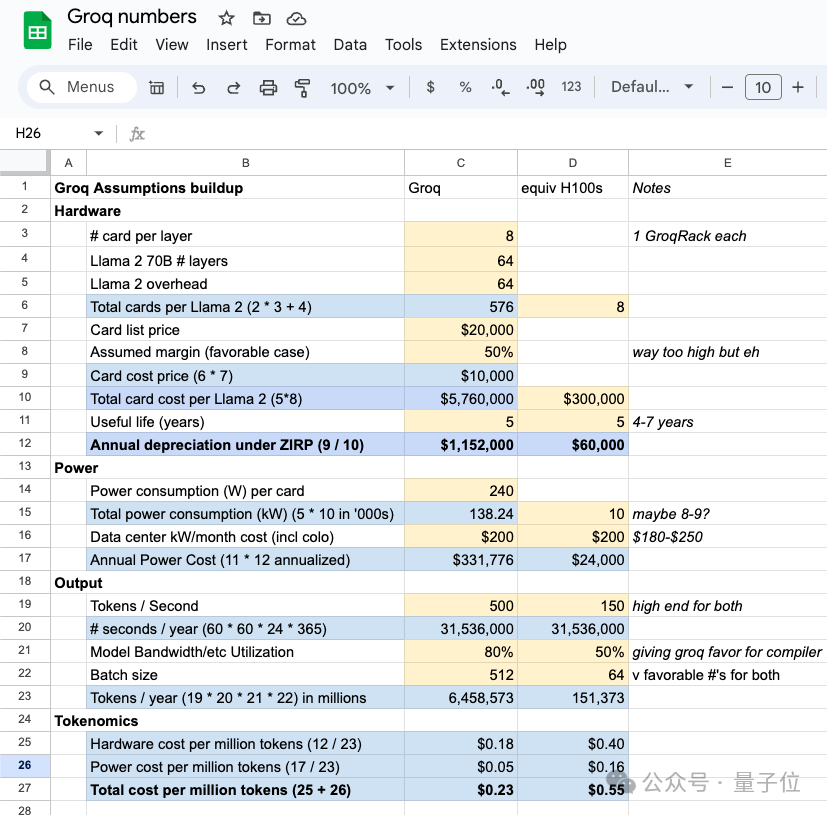The height and width of the screenshot is (815, 827).
Task: Click the undo arrow icon
Action: pos(198,88)
